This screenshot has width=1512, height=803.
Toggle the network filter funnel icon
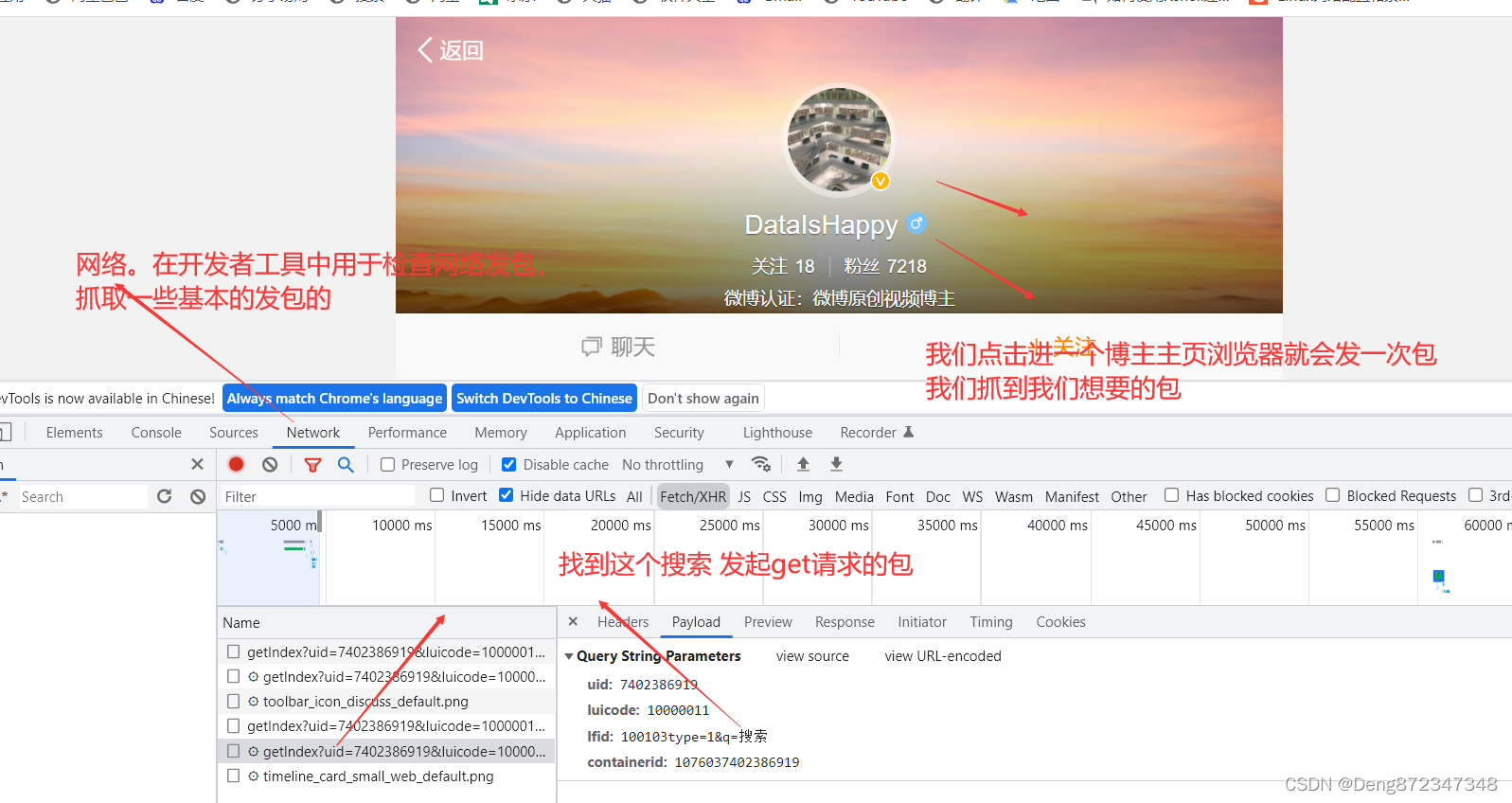(312, 464)
